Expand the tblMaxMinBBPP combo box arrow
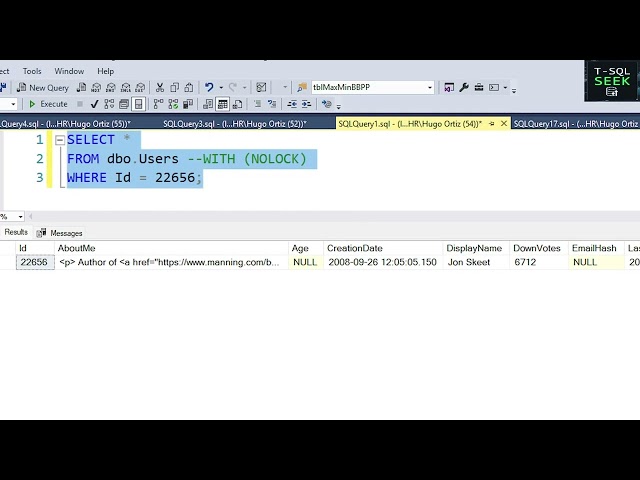Screen dimensions: 640x480 pos(430,87)
